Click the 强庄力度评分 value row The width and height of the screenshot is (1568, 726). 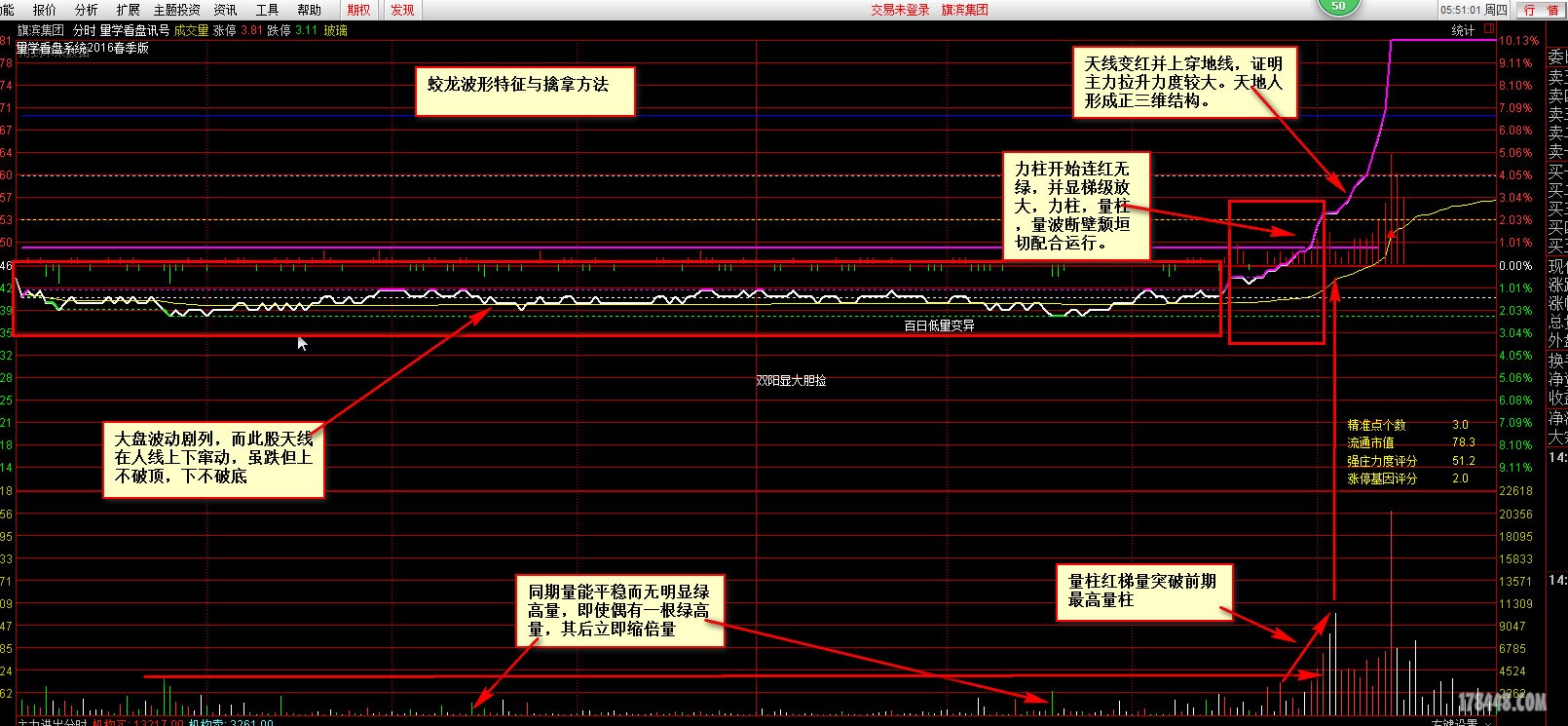[1411, 461]
